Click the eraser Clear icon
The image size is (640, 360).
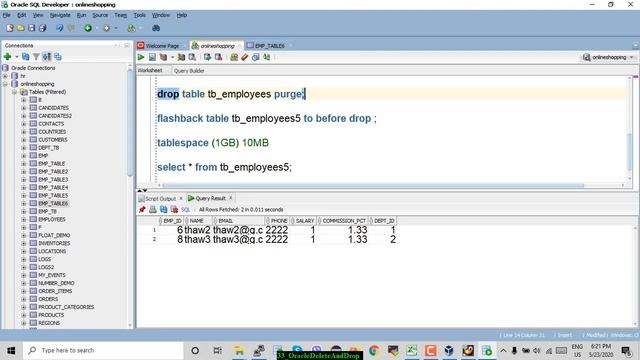click(x=244, y=57)
